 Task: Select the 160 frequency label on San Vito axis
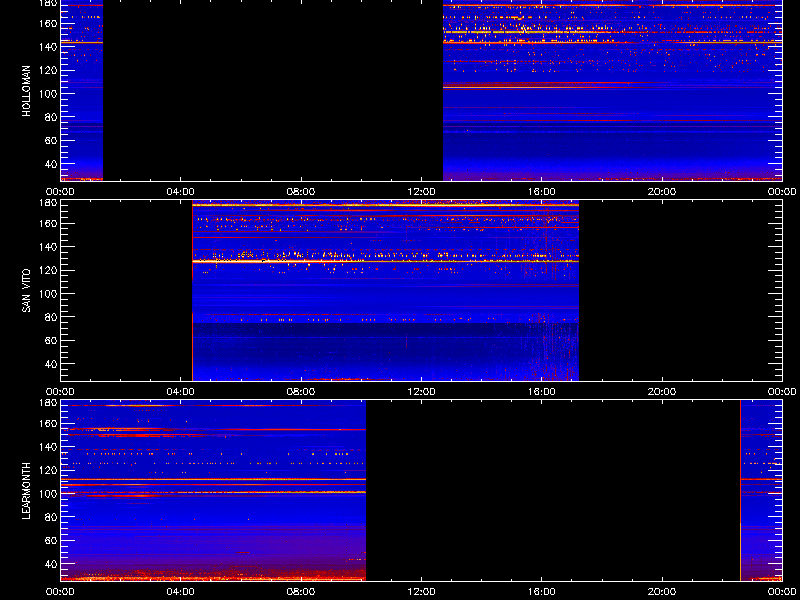point(47,223)
